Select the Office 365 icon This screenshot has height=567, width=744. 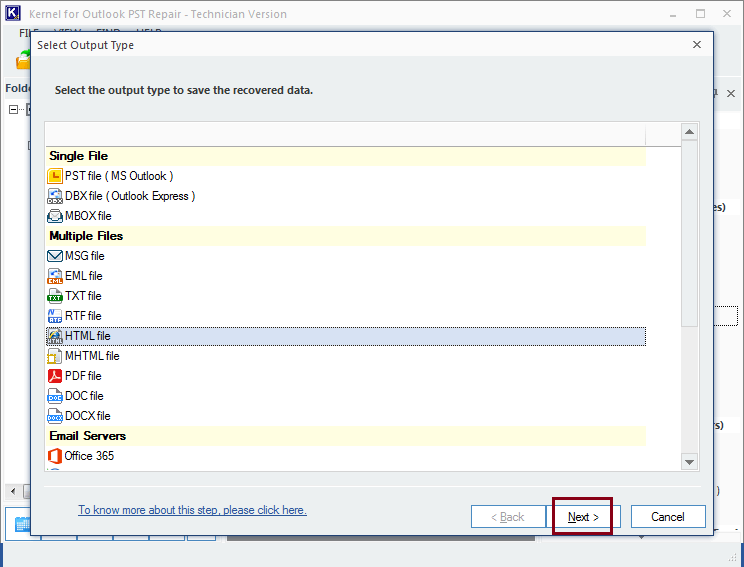click(x=55, y=456)
